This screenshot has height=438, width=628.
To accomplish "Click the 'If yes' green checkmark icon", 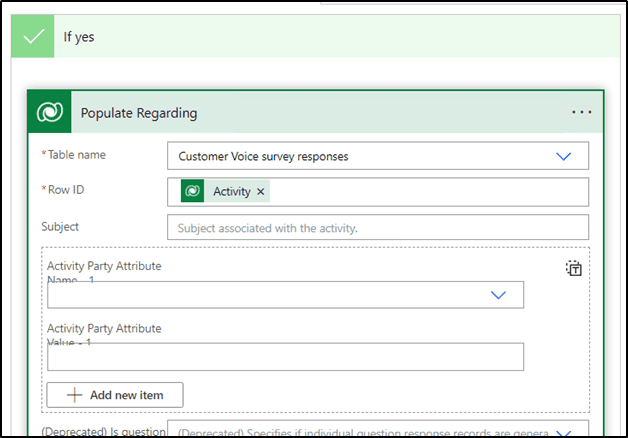I will point(33,36).
